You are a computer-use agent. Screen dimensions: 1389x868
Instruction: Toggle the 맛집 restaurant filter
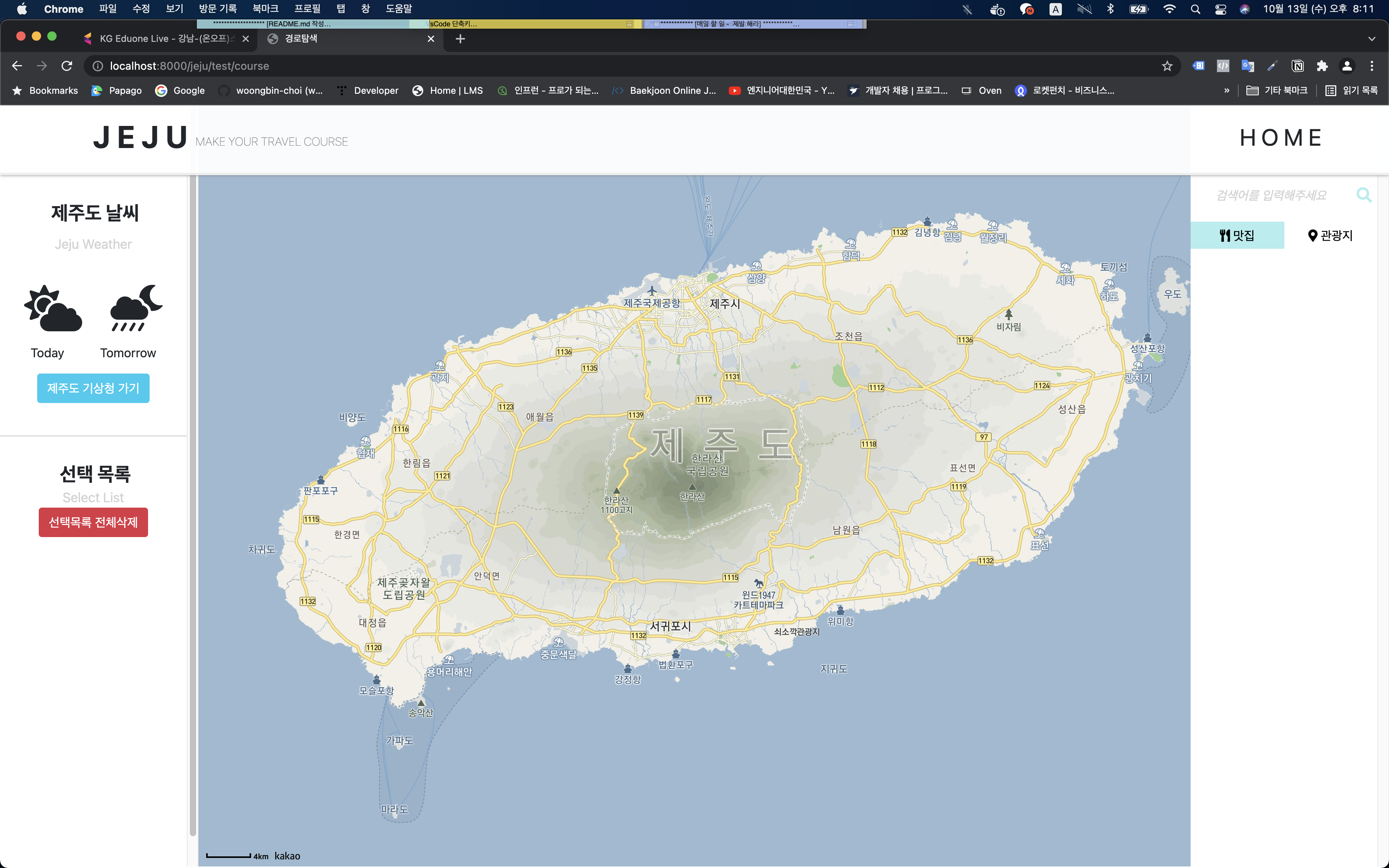1237,235
